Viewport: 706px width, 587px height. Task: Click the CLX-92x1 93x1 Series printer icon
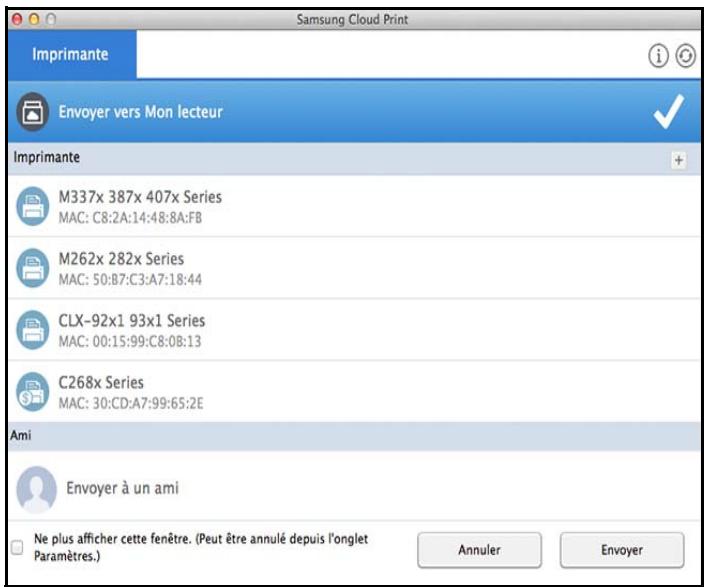coord(32,330)
